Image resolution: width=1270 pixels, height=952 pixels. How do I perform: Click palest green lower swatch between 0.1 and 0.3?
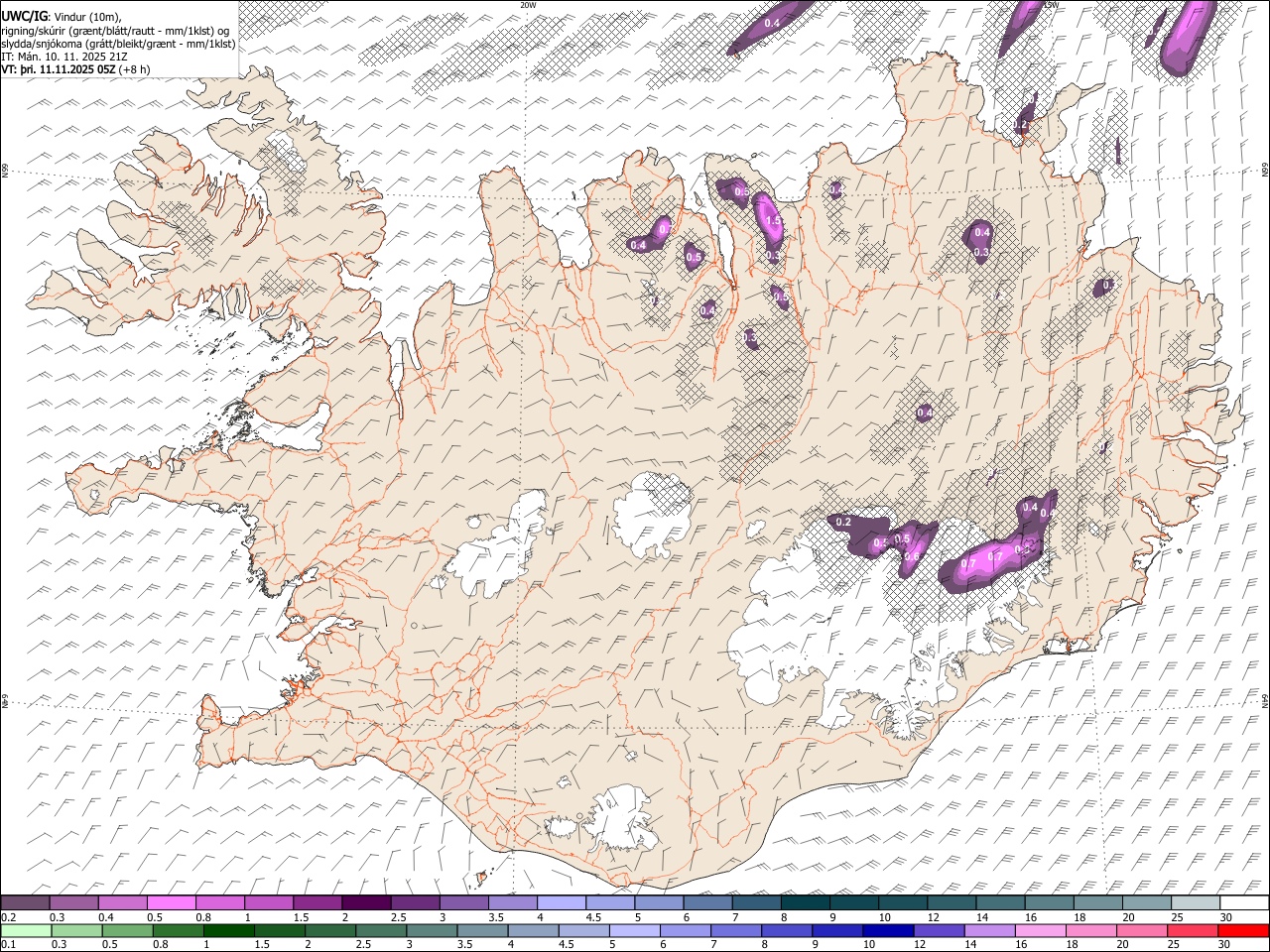pos(26,930)
